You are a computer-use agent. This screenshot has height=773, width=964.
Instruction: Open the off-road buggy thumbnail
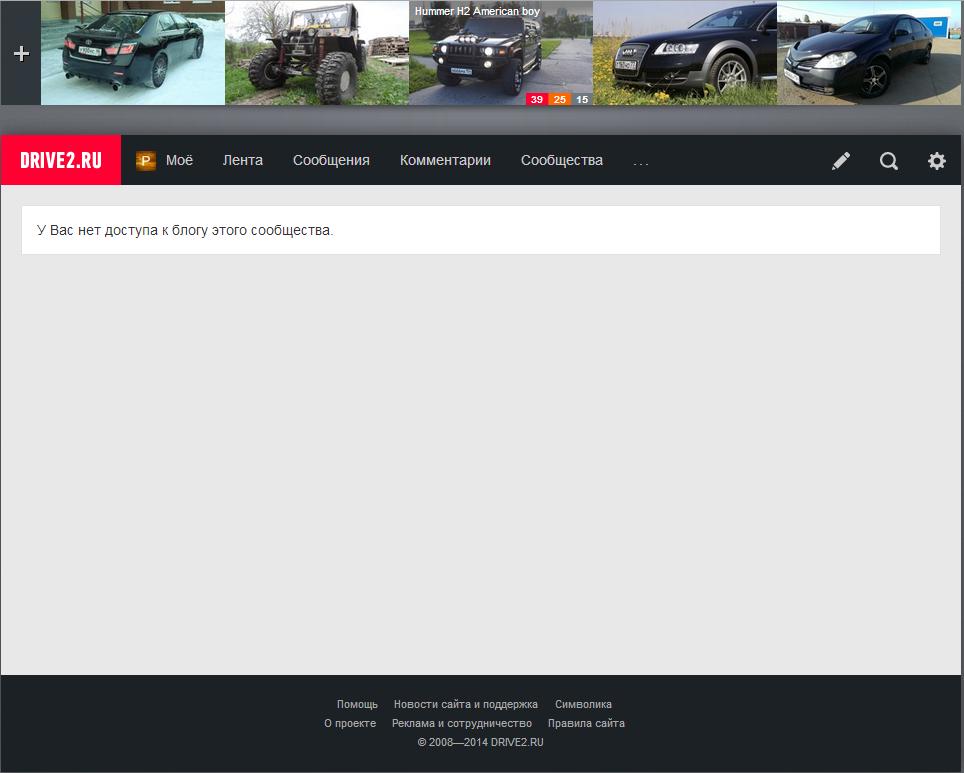pos(317,53)
